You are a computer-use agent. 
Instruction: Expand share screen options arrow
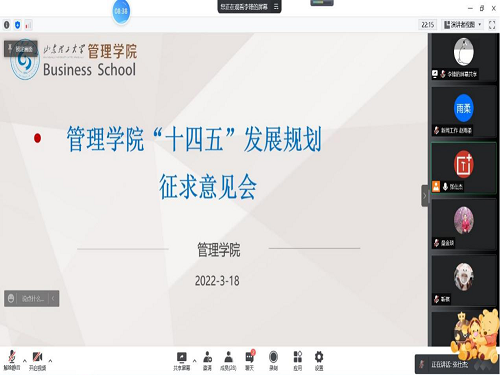tap(195, 361)
